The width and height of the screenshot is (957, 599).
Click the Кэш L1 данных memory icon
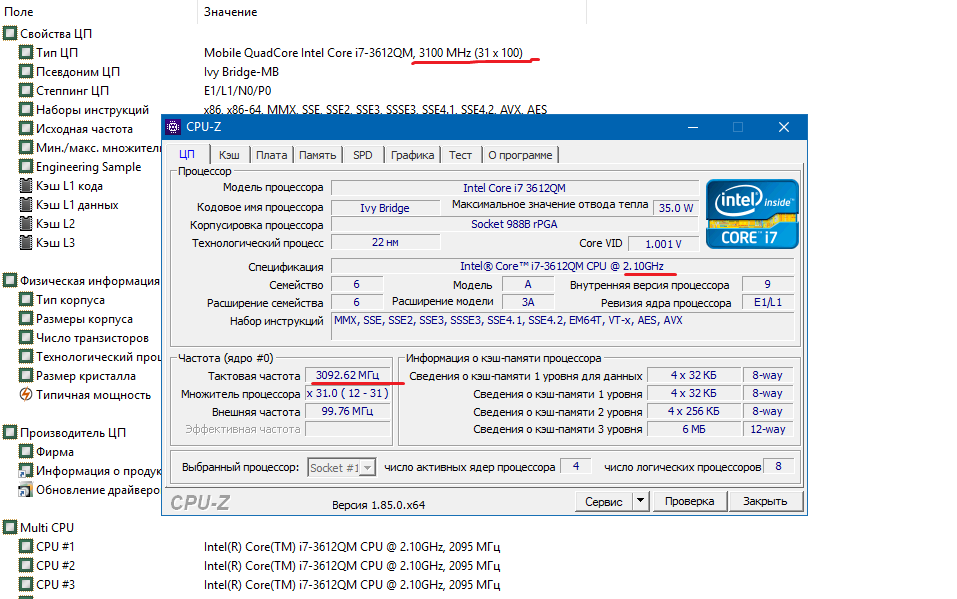[x=26, y=204]
